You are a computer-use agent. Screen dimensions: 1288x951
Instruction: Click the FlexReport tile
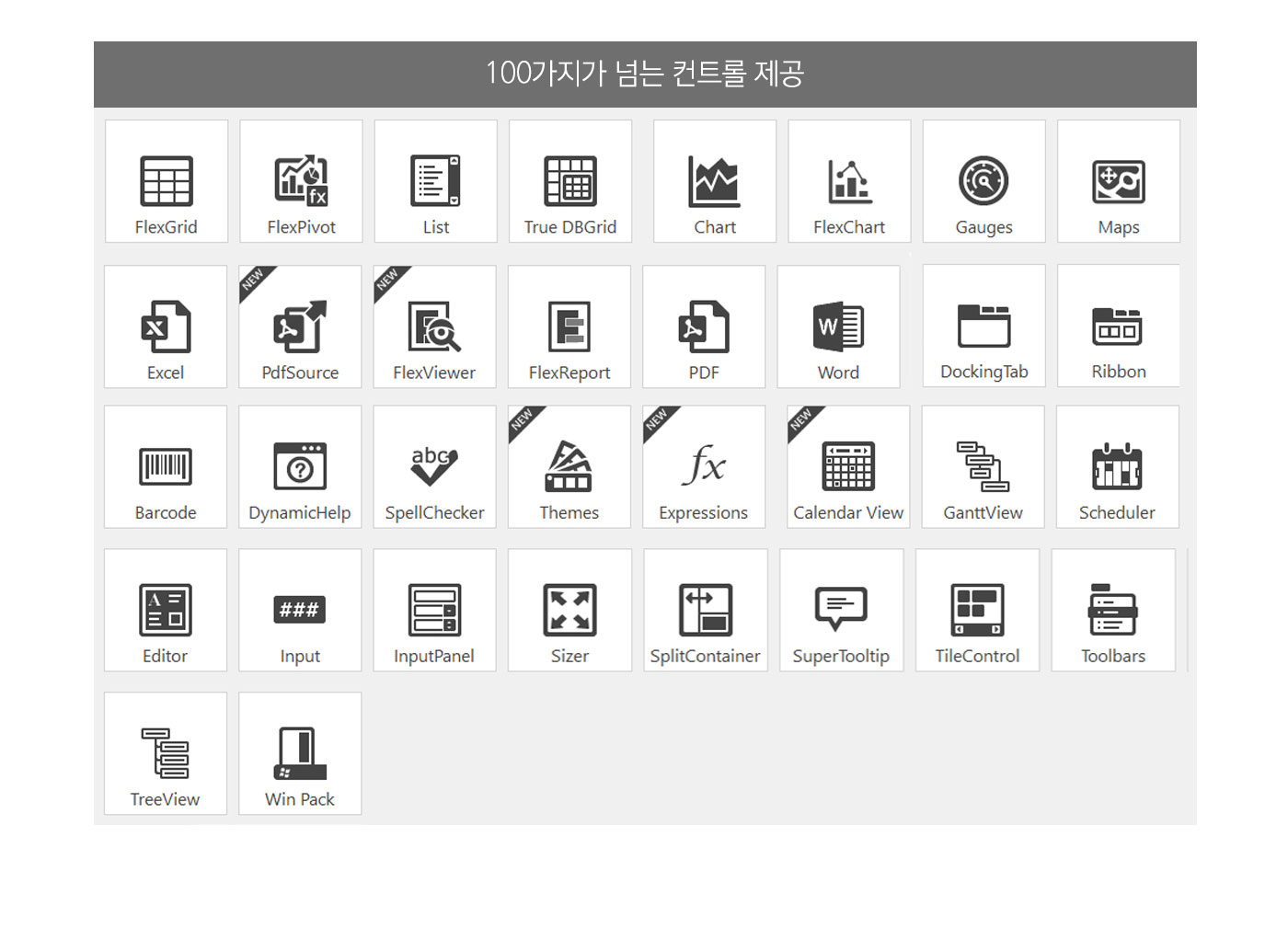click(569, 327)
